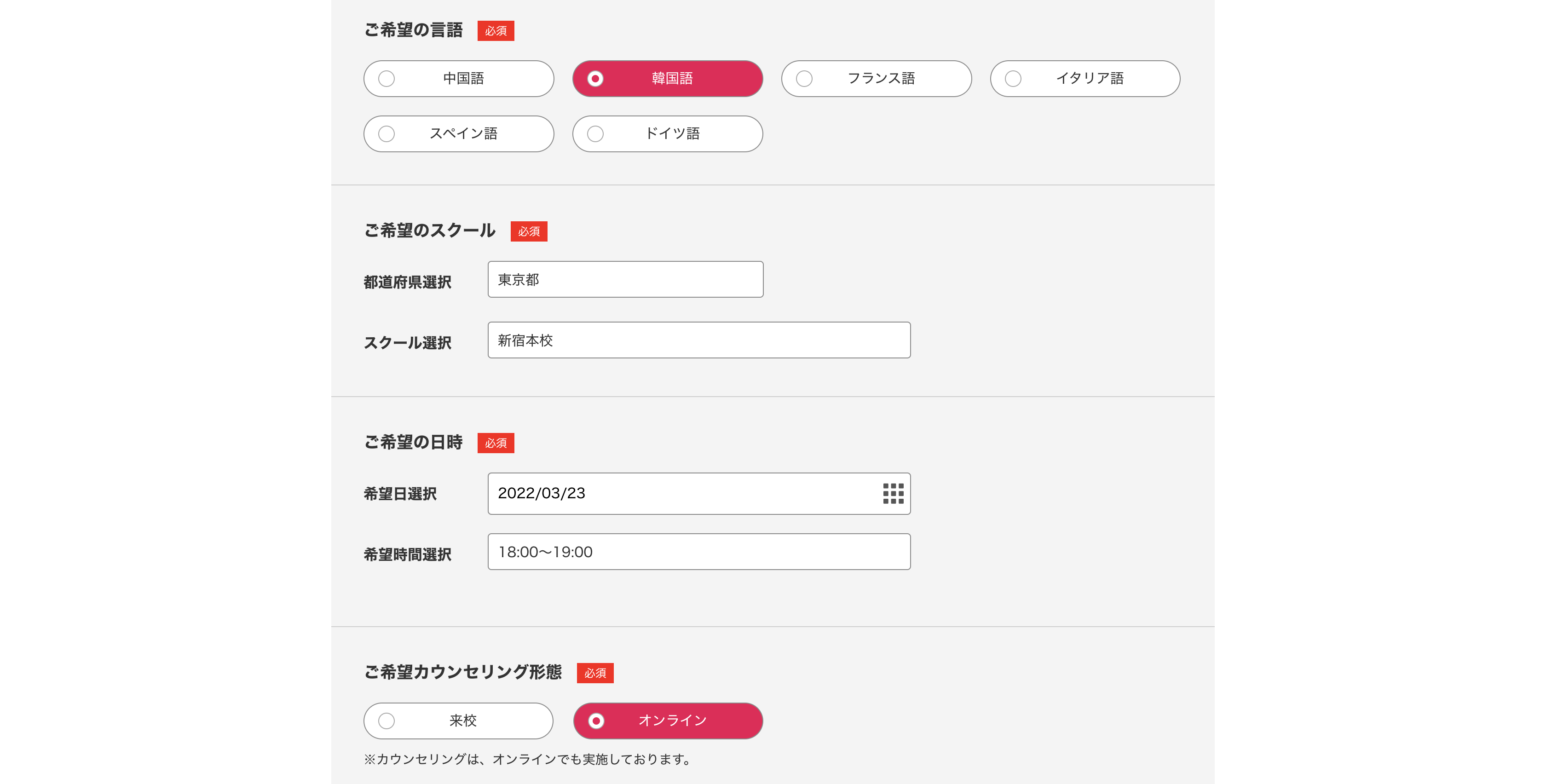Image resolution: width=1546 pixels, height=784 pixels.
Task: Open the 都道府県選択 dropdown showing 東京都
Action: point(625,279)
